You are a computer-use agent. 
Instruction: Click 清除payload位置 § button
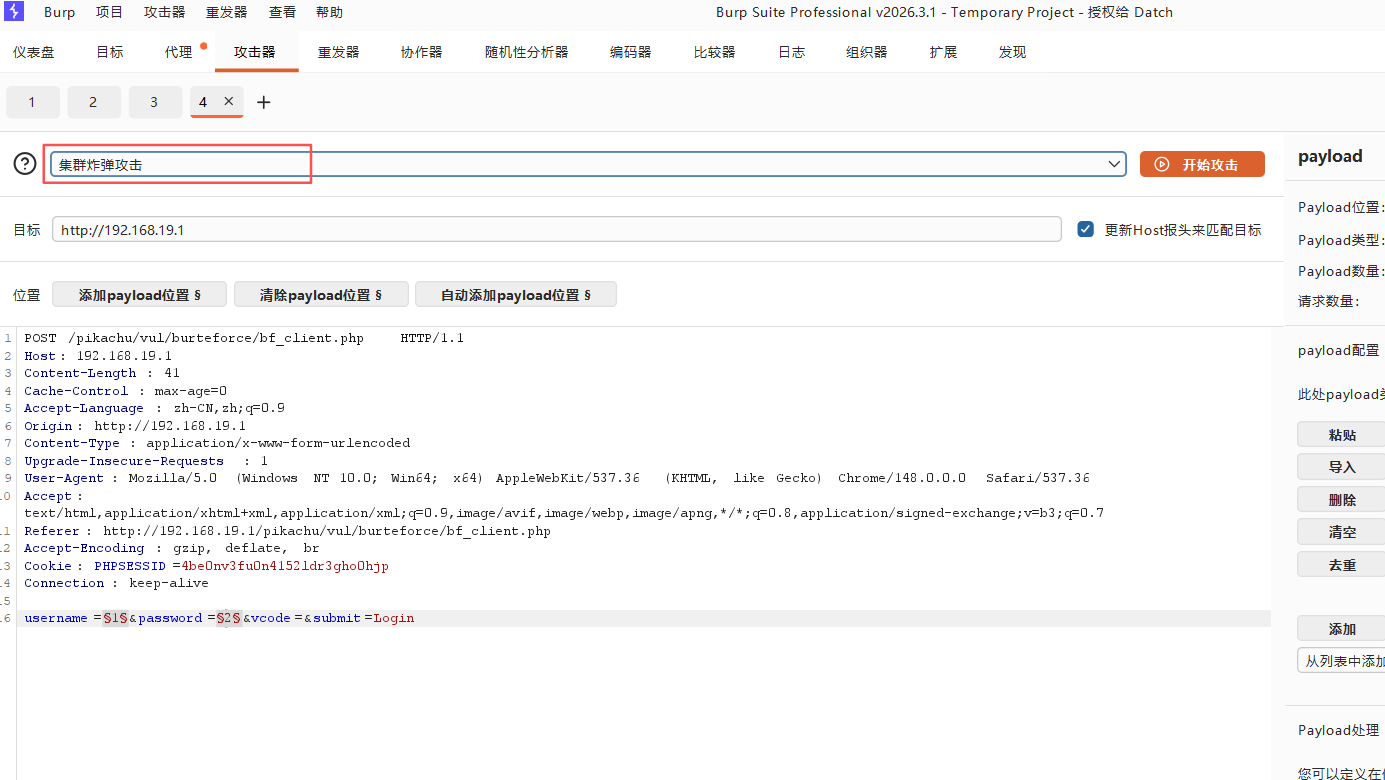point(321,294)
